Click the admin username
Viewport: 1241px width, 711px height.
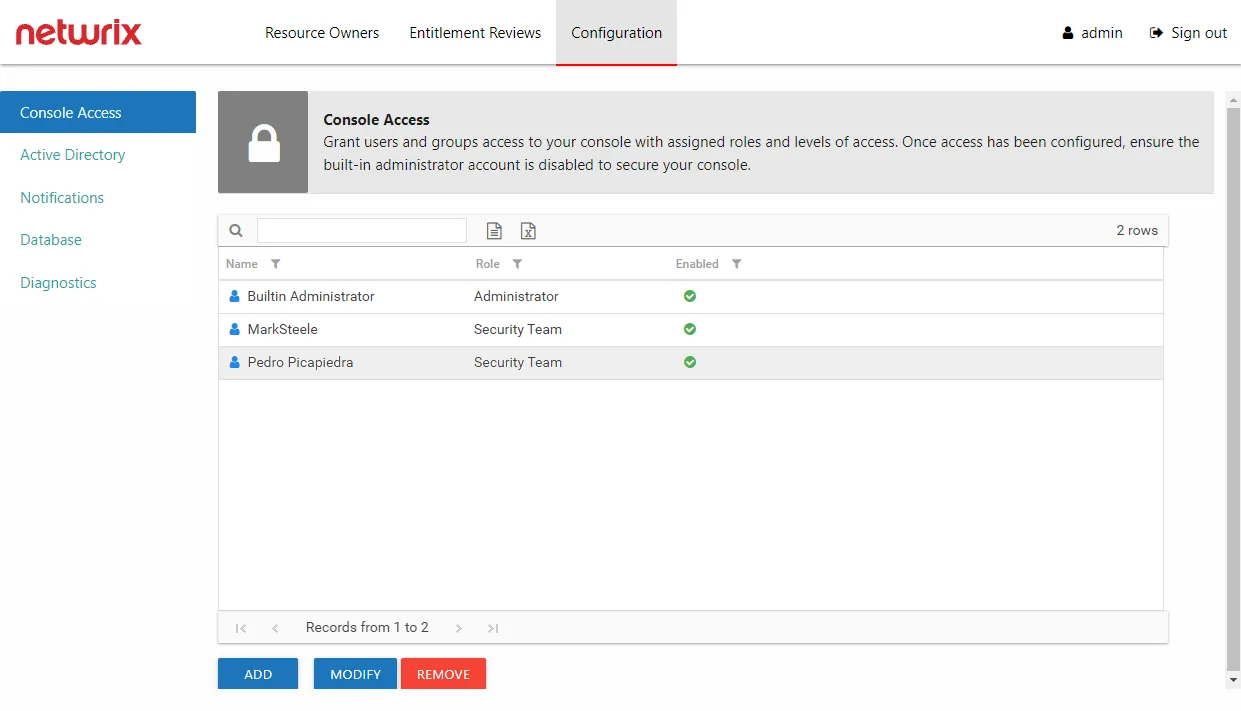pos(1102,33)
